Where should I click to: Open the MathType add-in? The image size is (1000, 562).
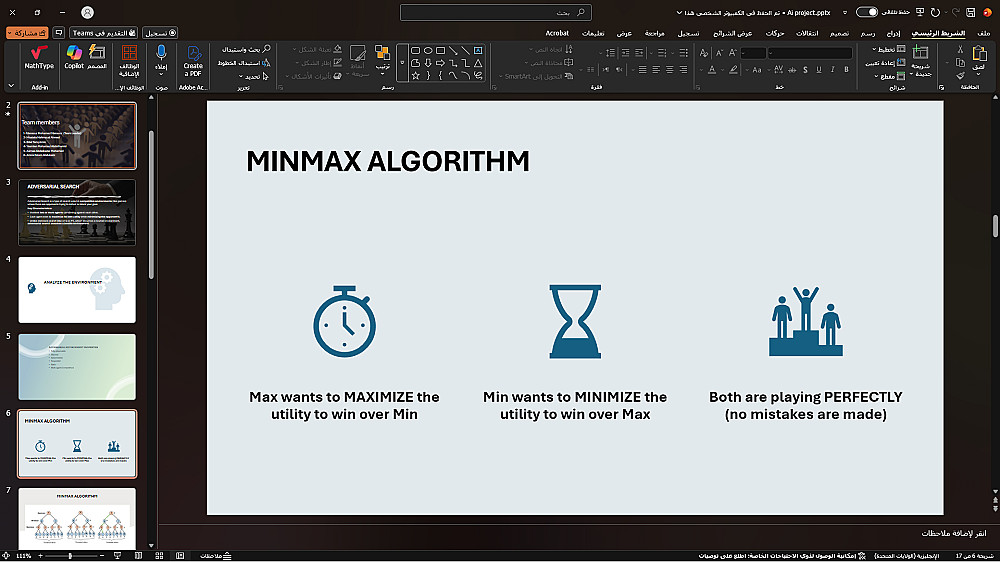(x=39, y=58)
